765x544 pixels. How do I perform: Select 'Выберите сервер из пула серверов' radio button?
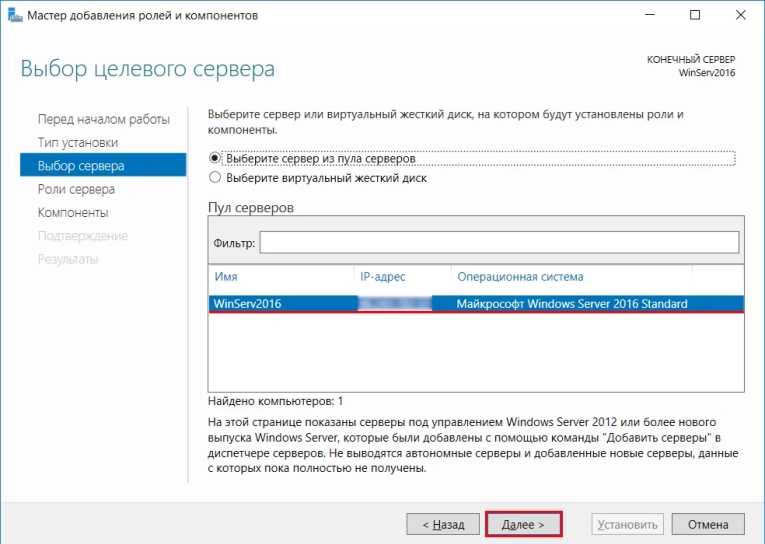point(214,158)
